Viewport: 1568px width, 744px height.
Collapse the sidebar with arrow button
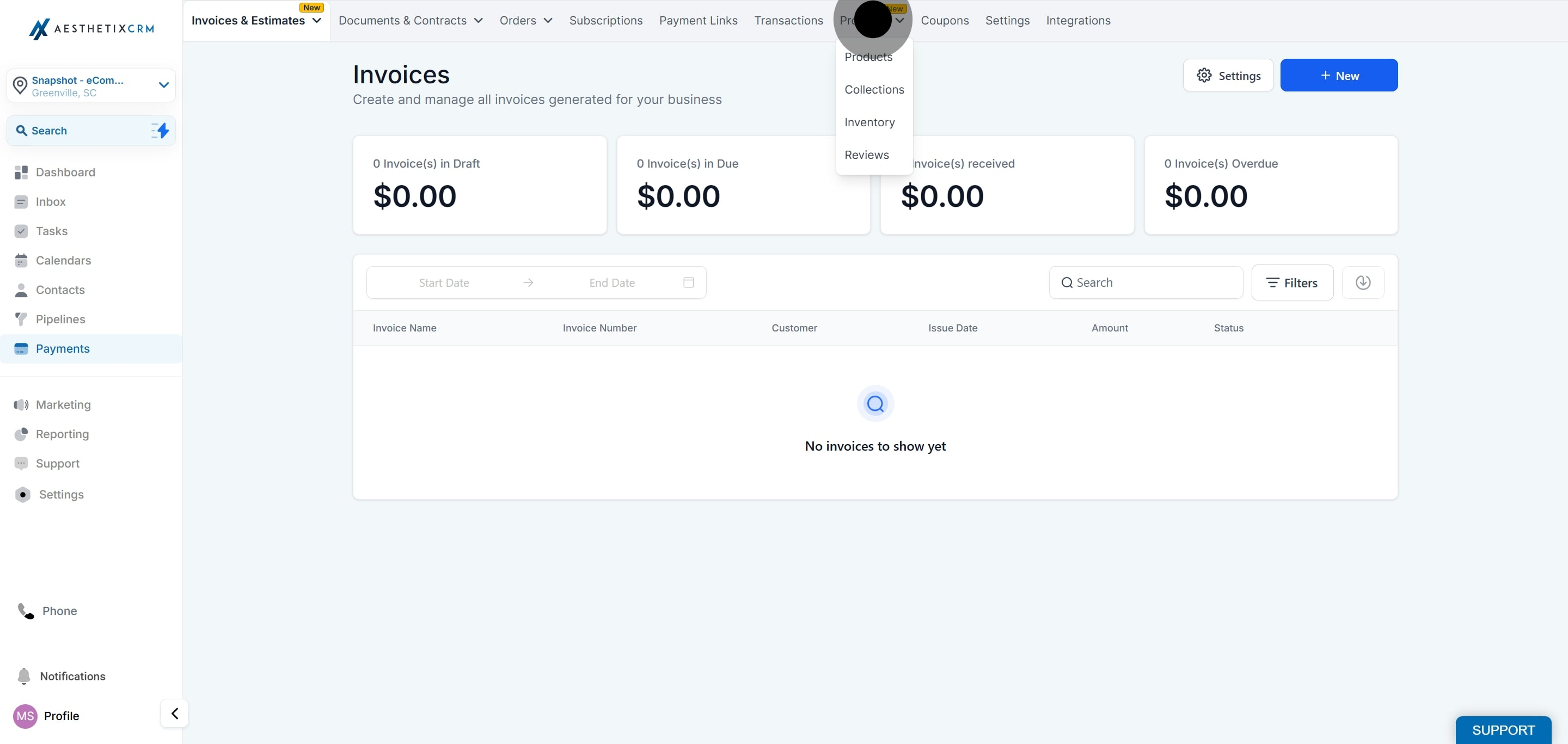[x=174, y=713]
